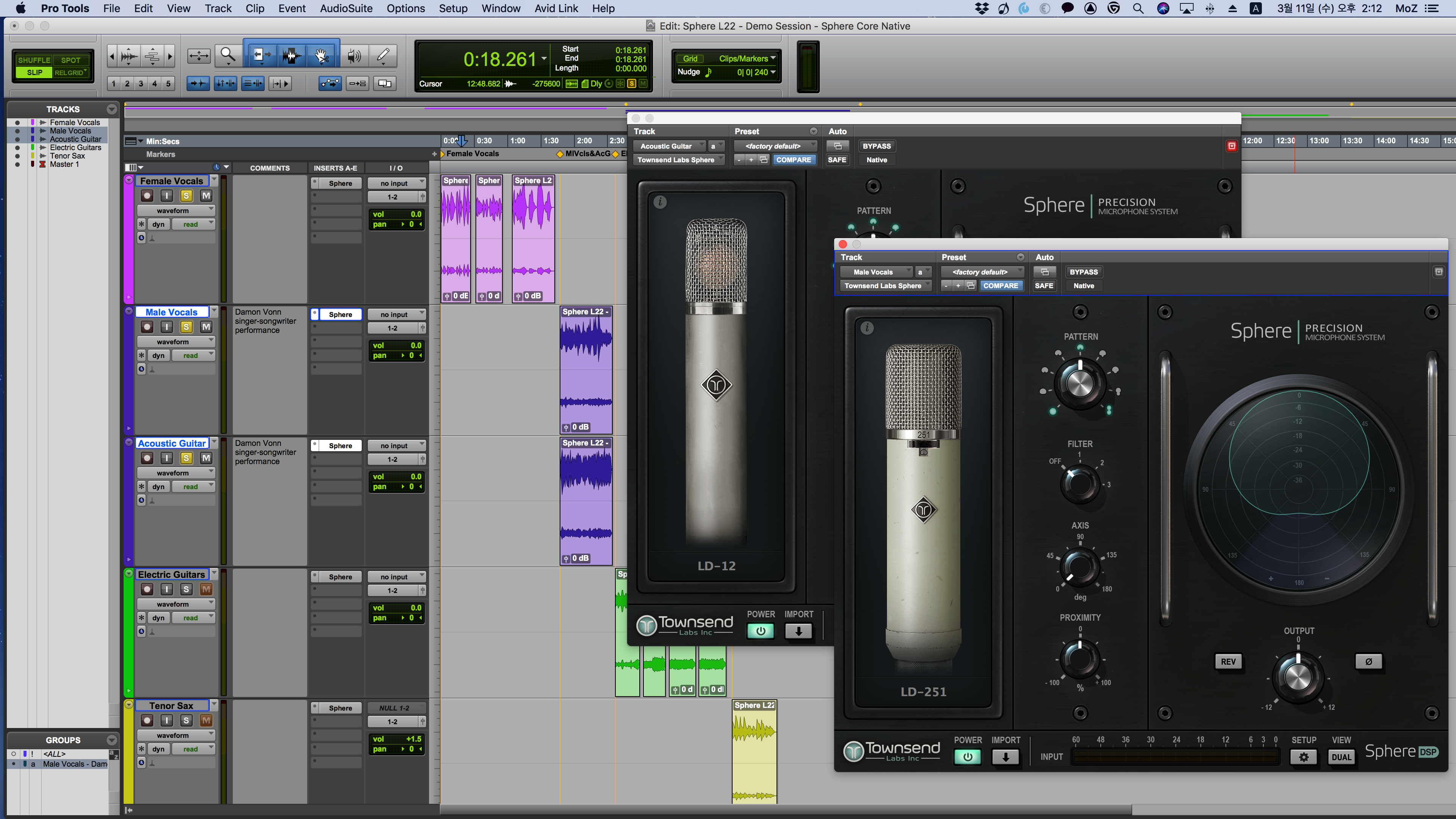Select the Selector waveform tool

click(x=292, y=55)
